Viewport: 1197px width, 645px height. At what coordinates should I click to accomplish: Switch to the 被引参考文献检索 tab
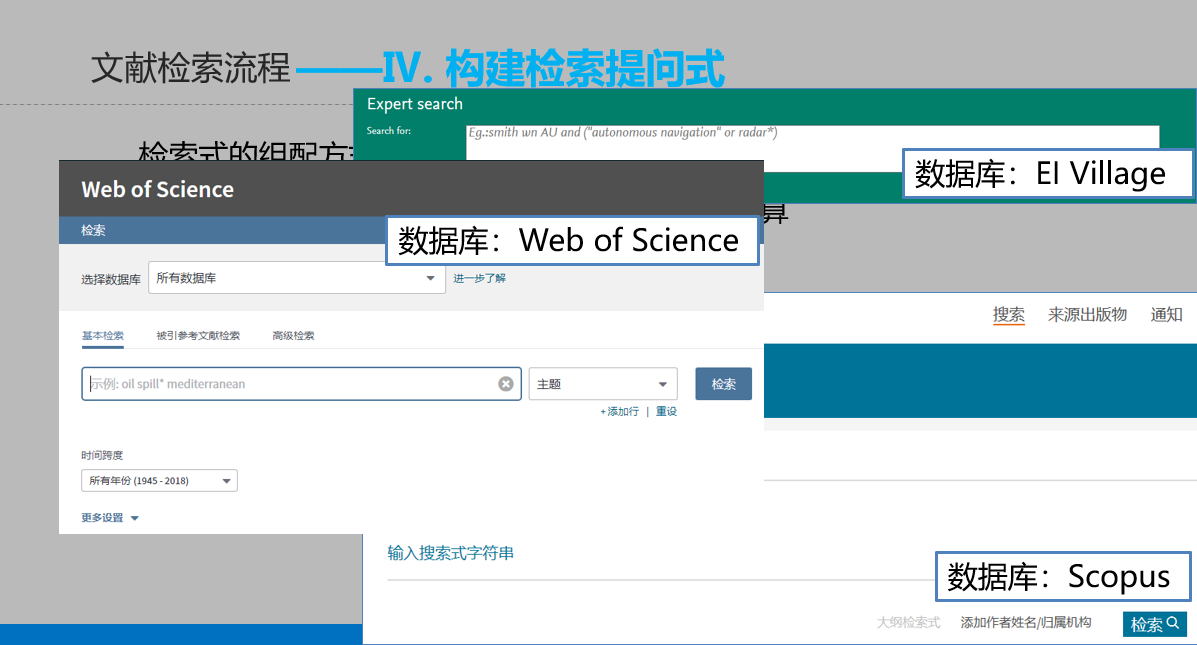198,336
